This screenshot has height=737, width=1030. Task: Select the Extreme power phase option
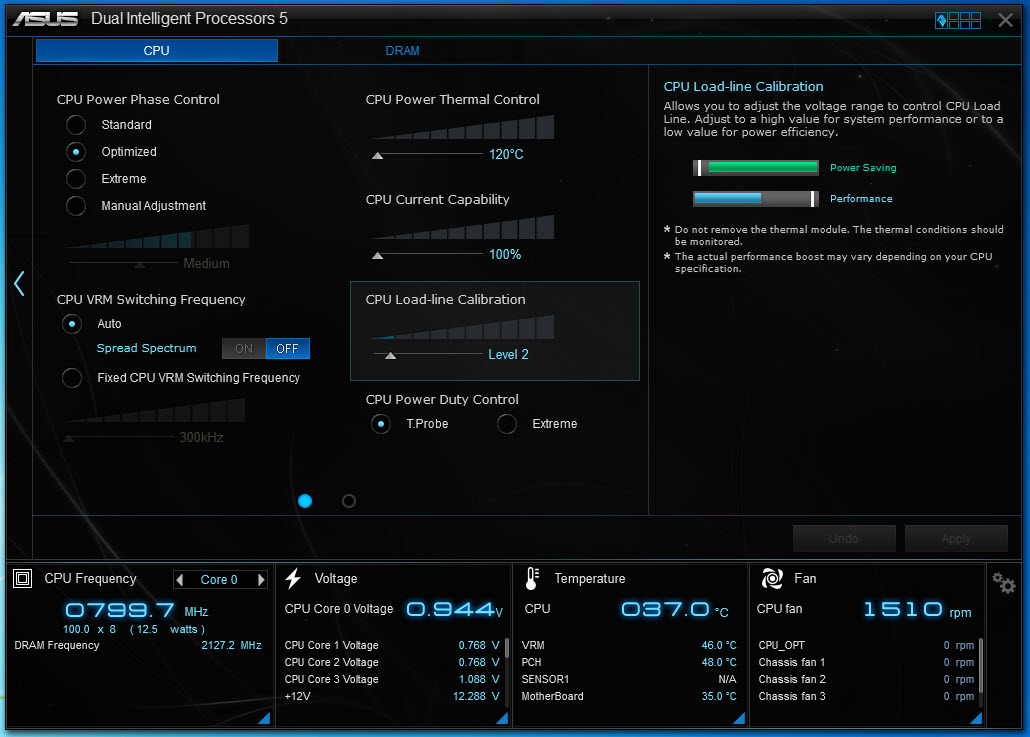[x=76, y=179]
